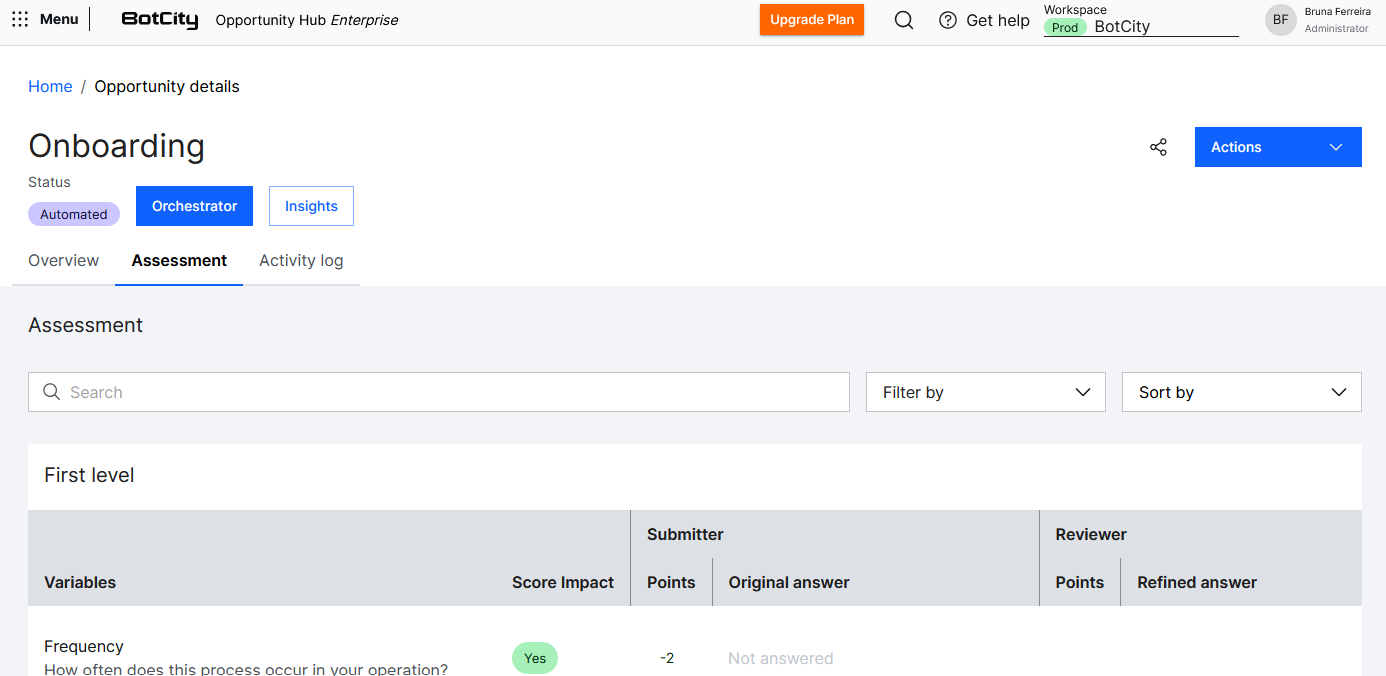This screenshot has width=1386, height=676.
Task: Click the Get help question mark icon
Action: click(x=948, y=20)
